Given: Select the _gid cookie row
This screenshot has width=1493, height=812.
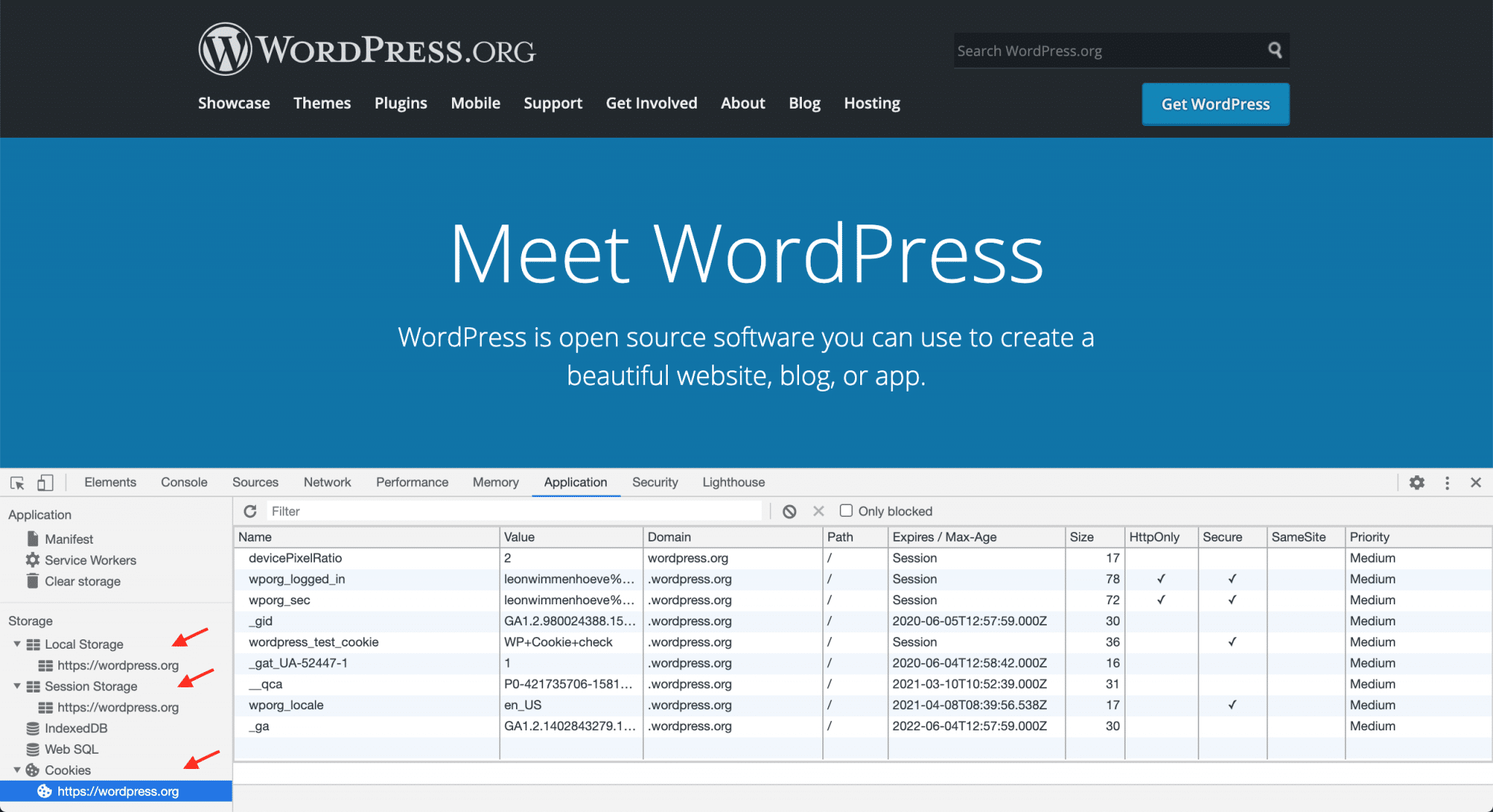Looking at the screenshot, I should click(x=862, y=621).
